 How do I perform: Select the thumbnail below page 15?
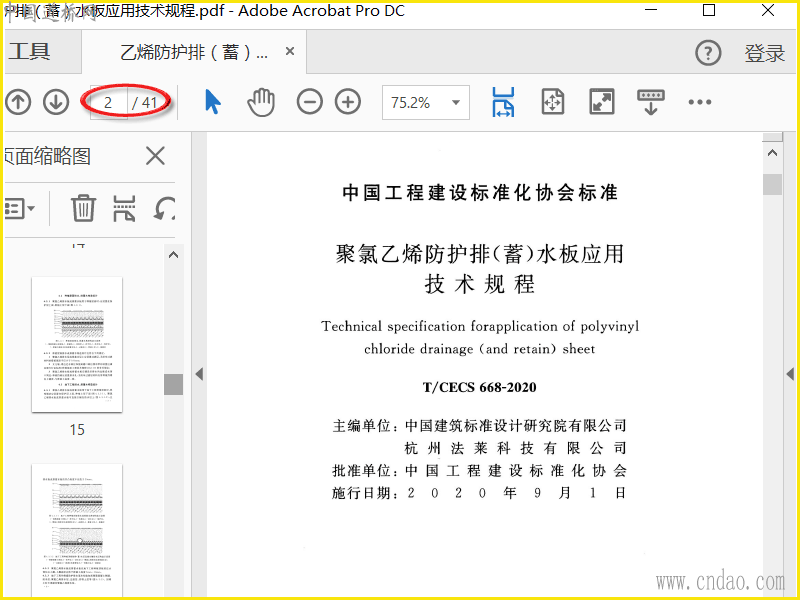point(77,531)
